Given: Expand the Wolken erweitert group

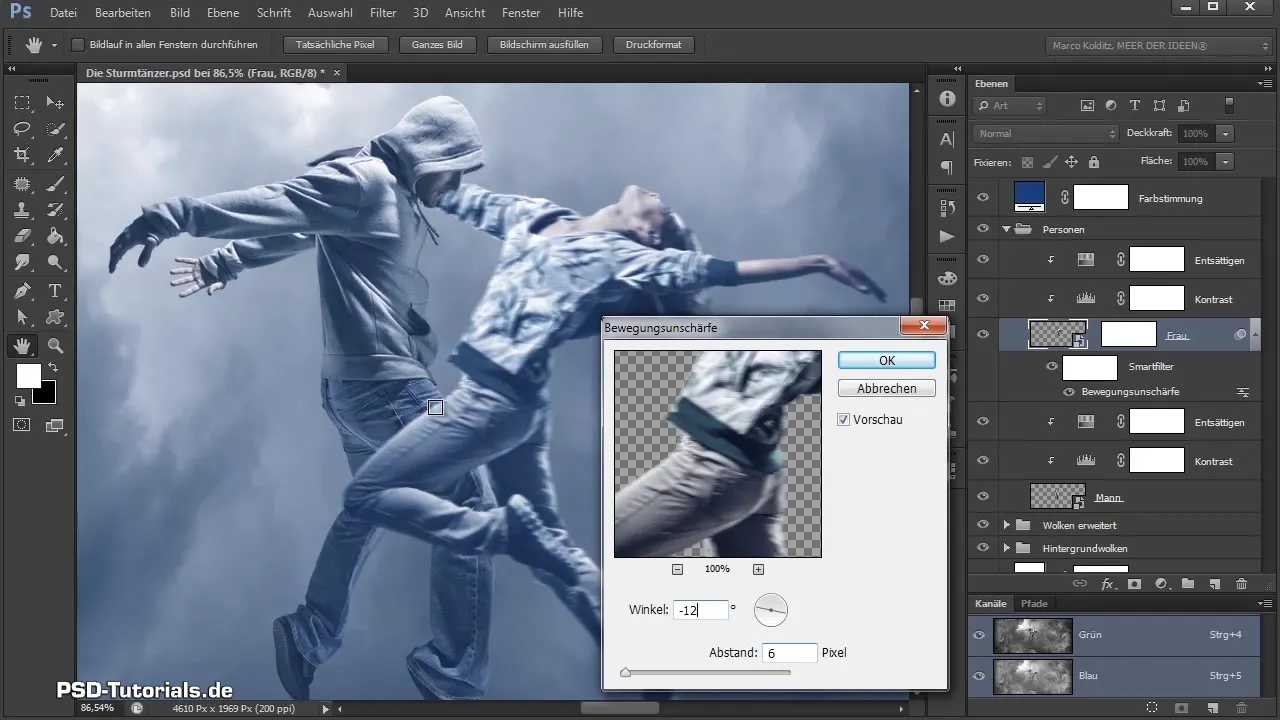Looking at the screenshot, I should (x=1007, y=525).
